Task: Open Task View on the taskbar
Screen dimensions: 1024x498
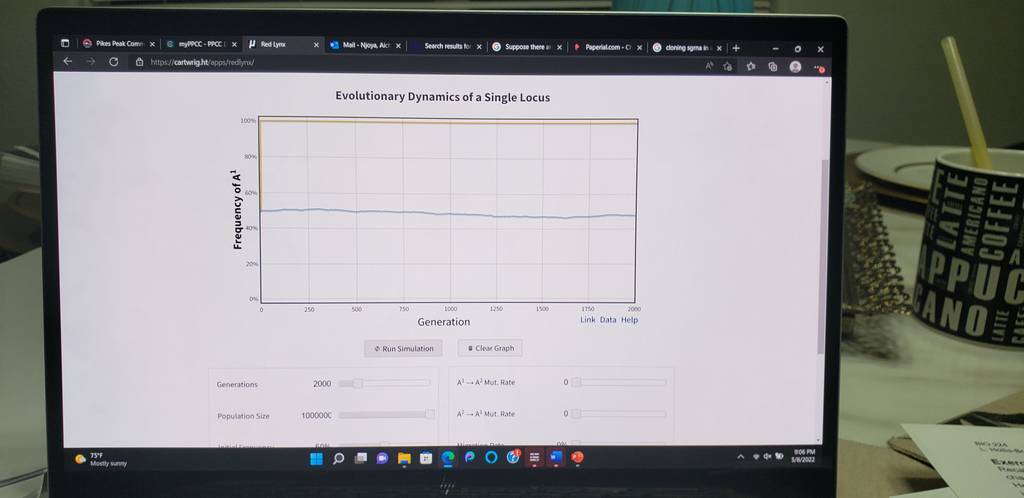Action: click(360, 459)
